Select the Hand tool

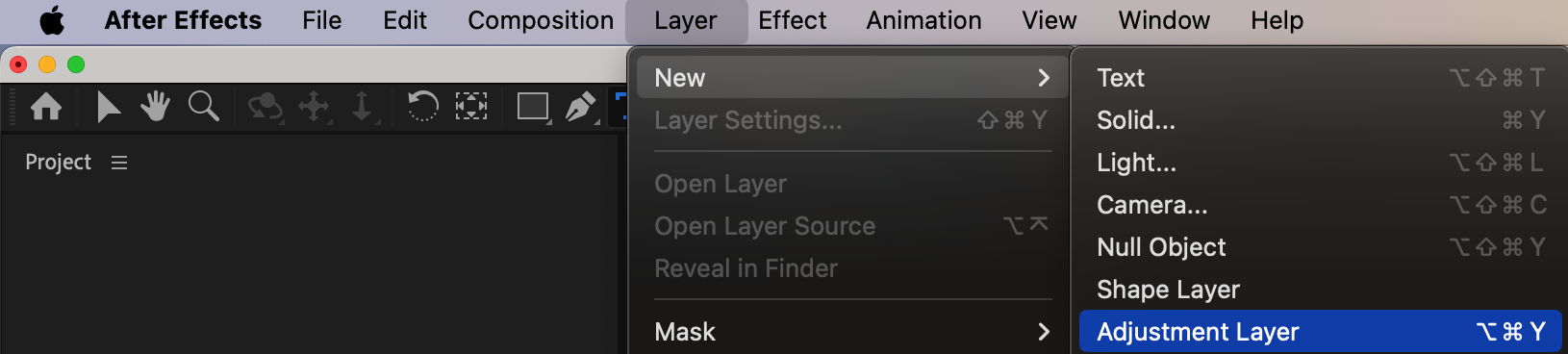tap(155, 106)
